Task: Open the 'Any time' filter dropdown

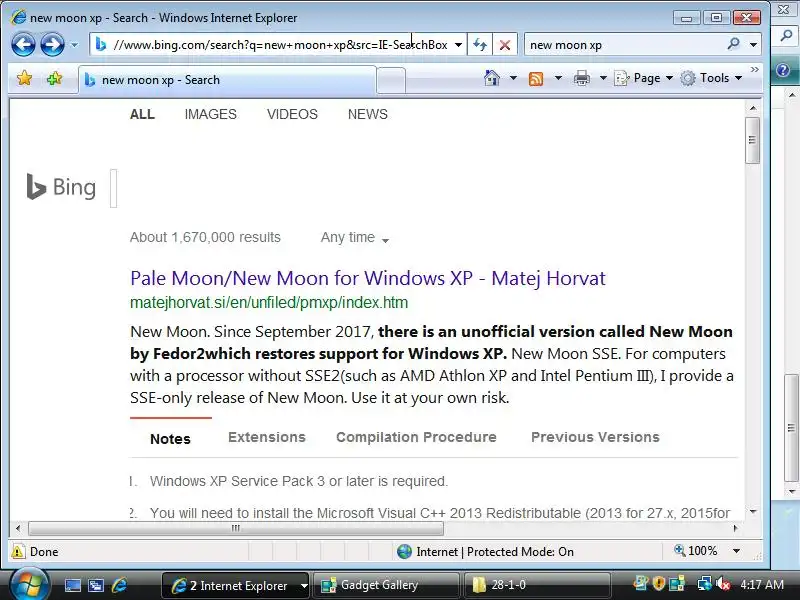Action: [x=355, y=238]
